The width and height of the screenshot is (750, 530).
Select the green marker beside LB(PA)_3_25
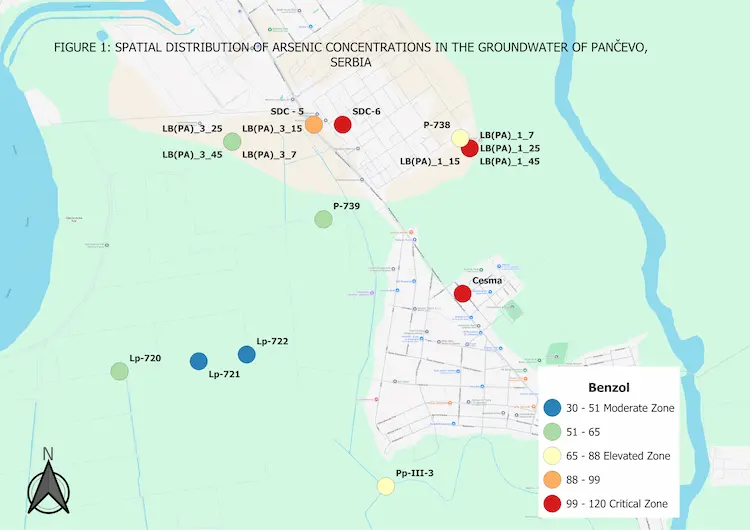tap(231, 141)
